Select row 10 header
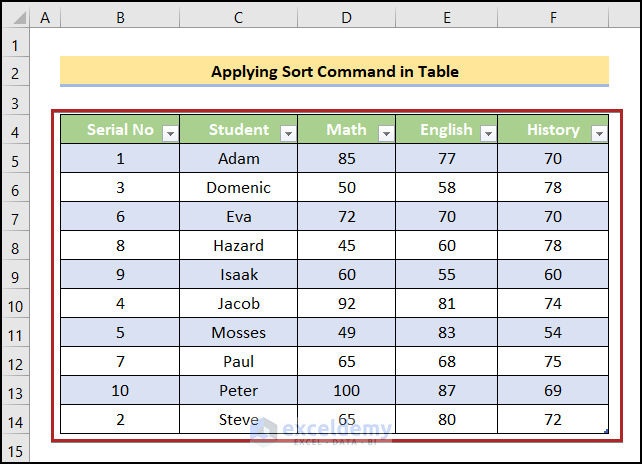 15,304
